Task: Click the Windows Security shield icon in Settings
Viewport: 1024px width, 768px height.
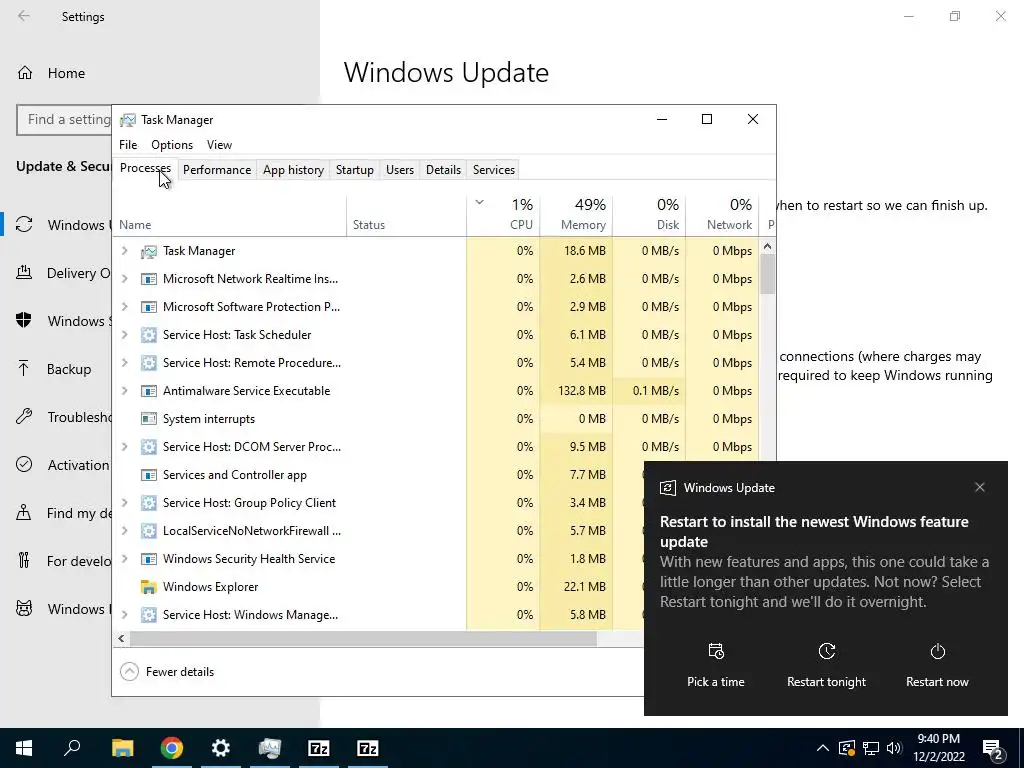Action: (24, 321)
